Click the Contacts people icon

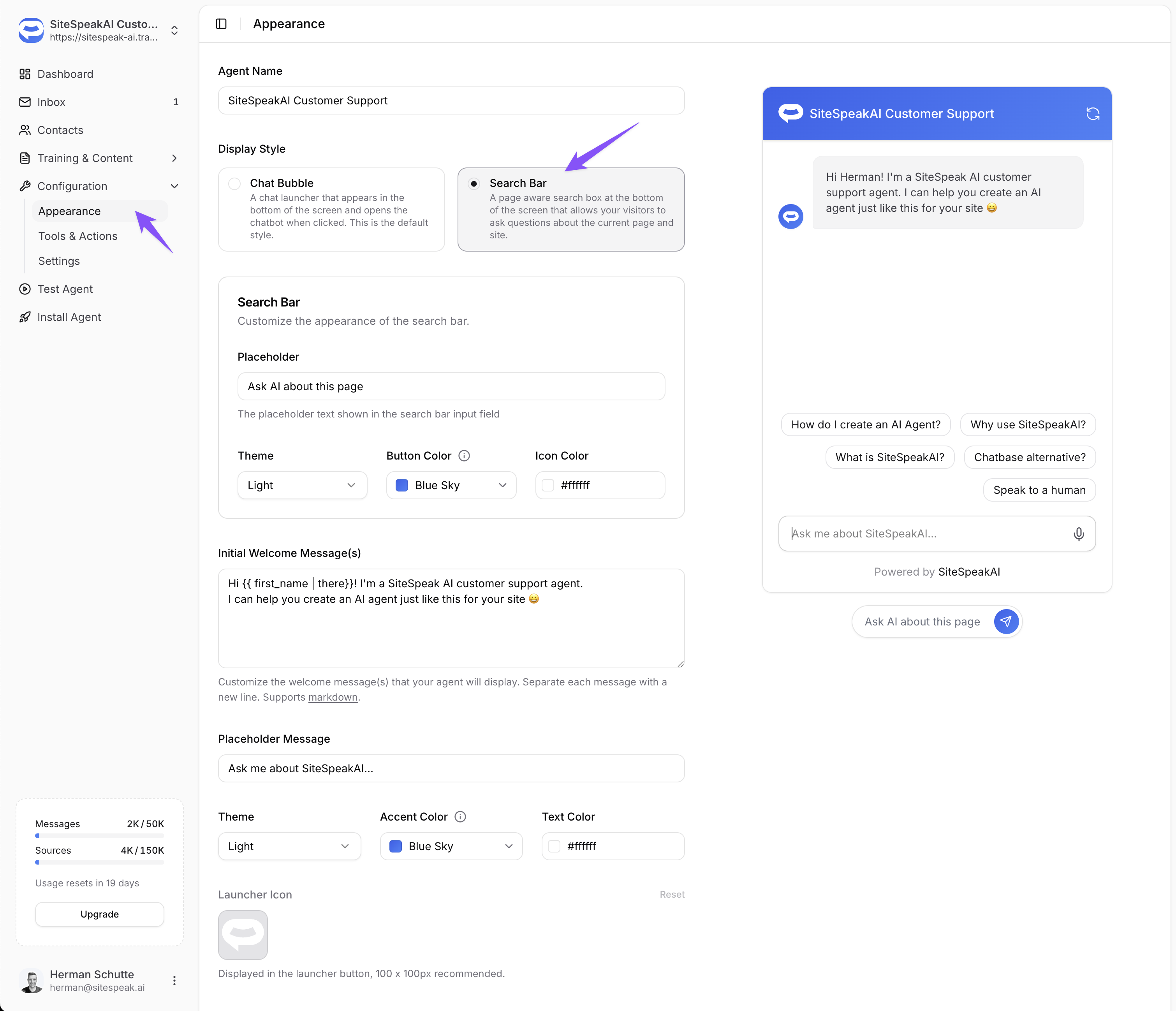[25, 130]
